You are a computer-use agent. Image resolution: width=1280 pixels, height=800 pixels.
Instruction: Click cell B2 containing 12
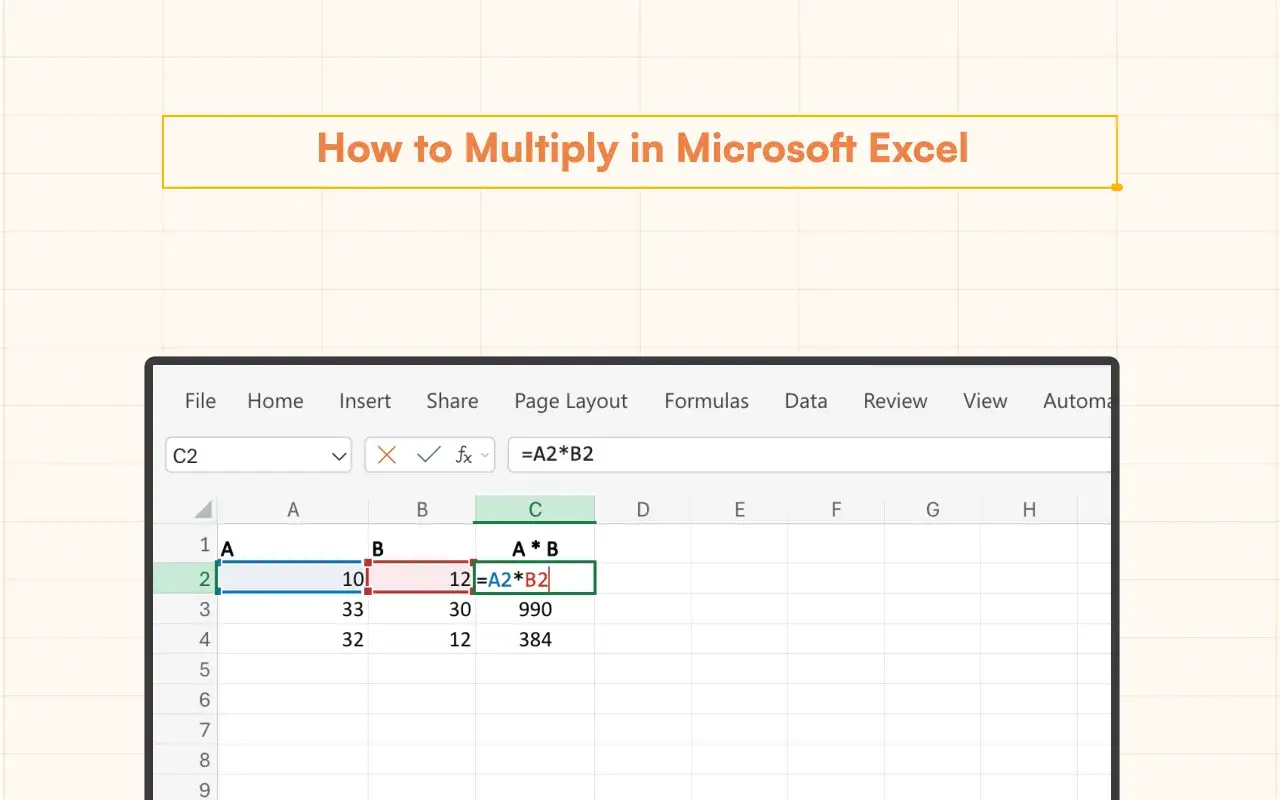422,578
